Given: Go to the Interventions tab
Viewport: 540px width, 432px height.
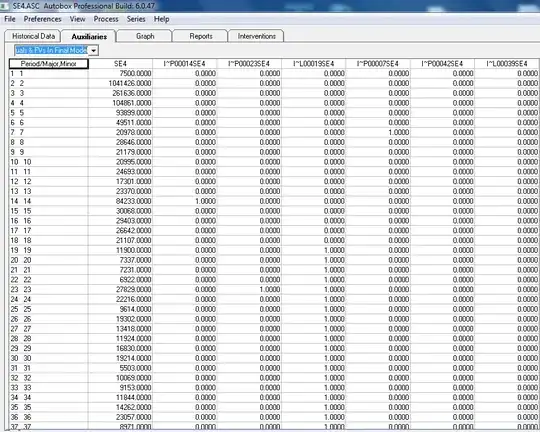Looking at the screenshot, I should click(257, 36).
